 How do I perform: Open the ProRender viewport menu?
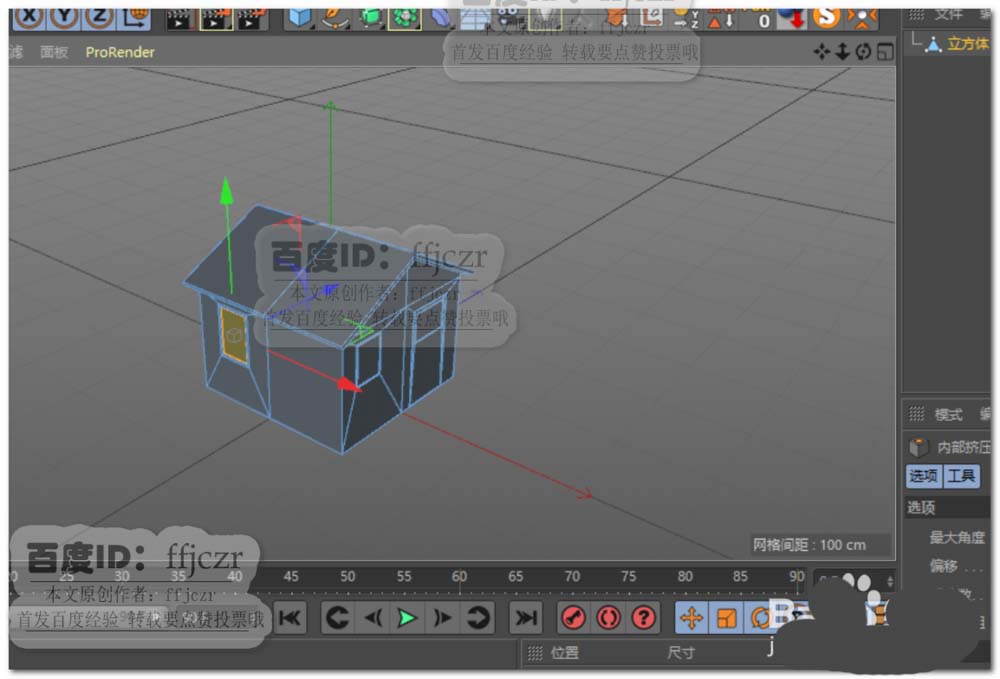[x=120, y=52]
